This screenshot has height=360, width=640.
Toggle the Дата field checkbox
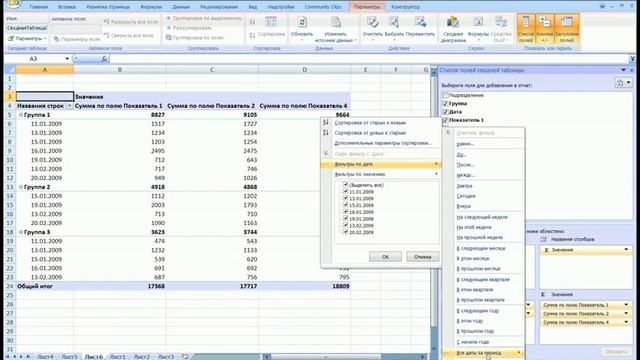pos(446,112)
